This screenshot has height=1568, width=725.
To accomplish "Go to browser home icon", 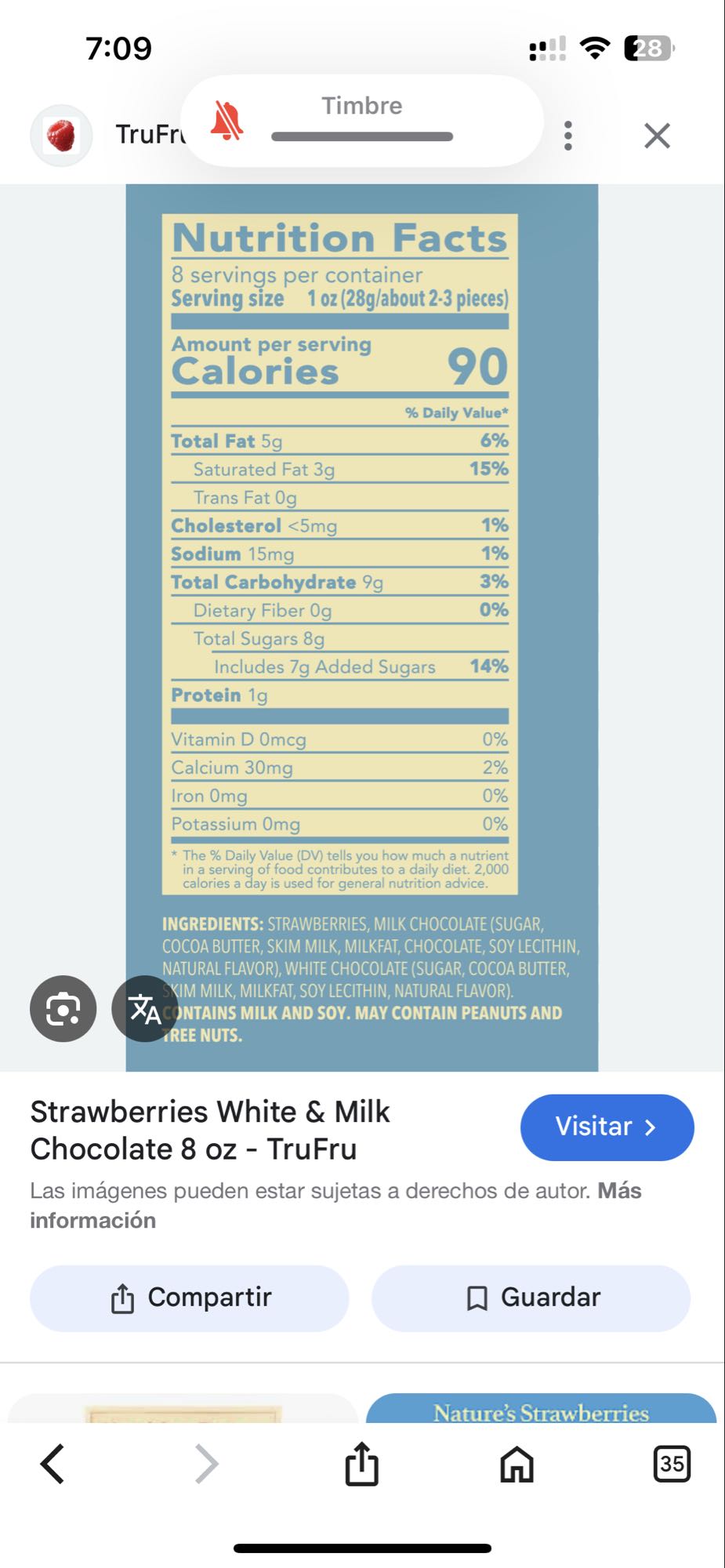I will point(517,1464).
